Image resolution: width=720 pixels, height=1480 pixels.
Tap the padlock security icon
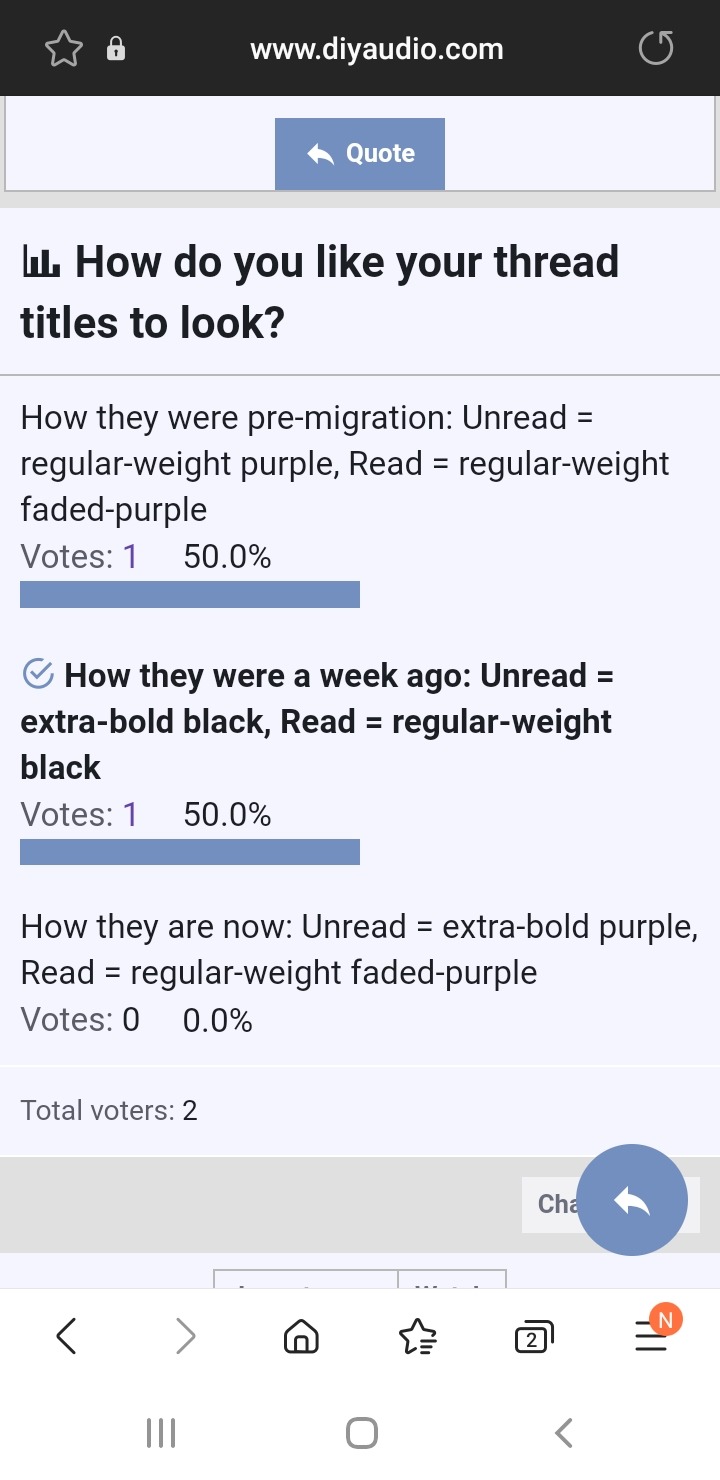point(116,49)
